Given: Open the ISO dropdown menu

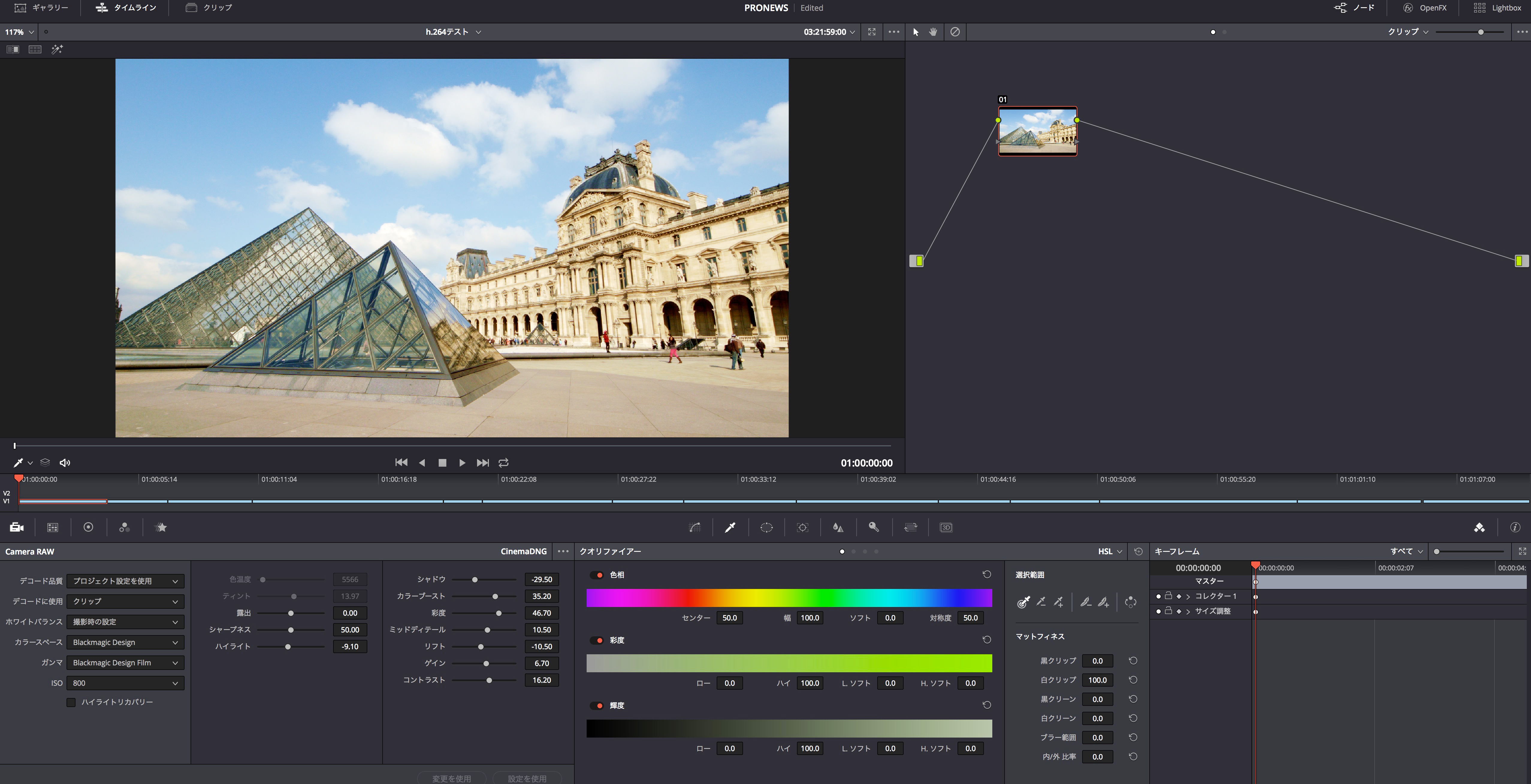Looking at the screenshot, I should click(x=125, y=683).
